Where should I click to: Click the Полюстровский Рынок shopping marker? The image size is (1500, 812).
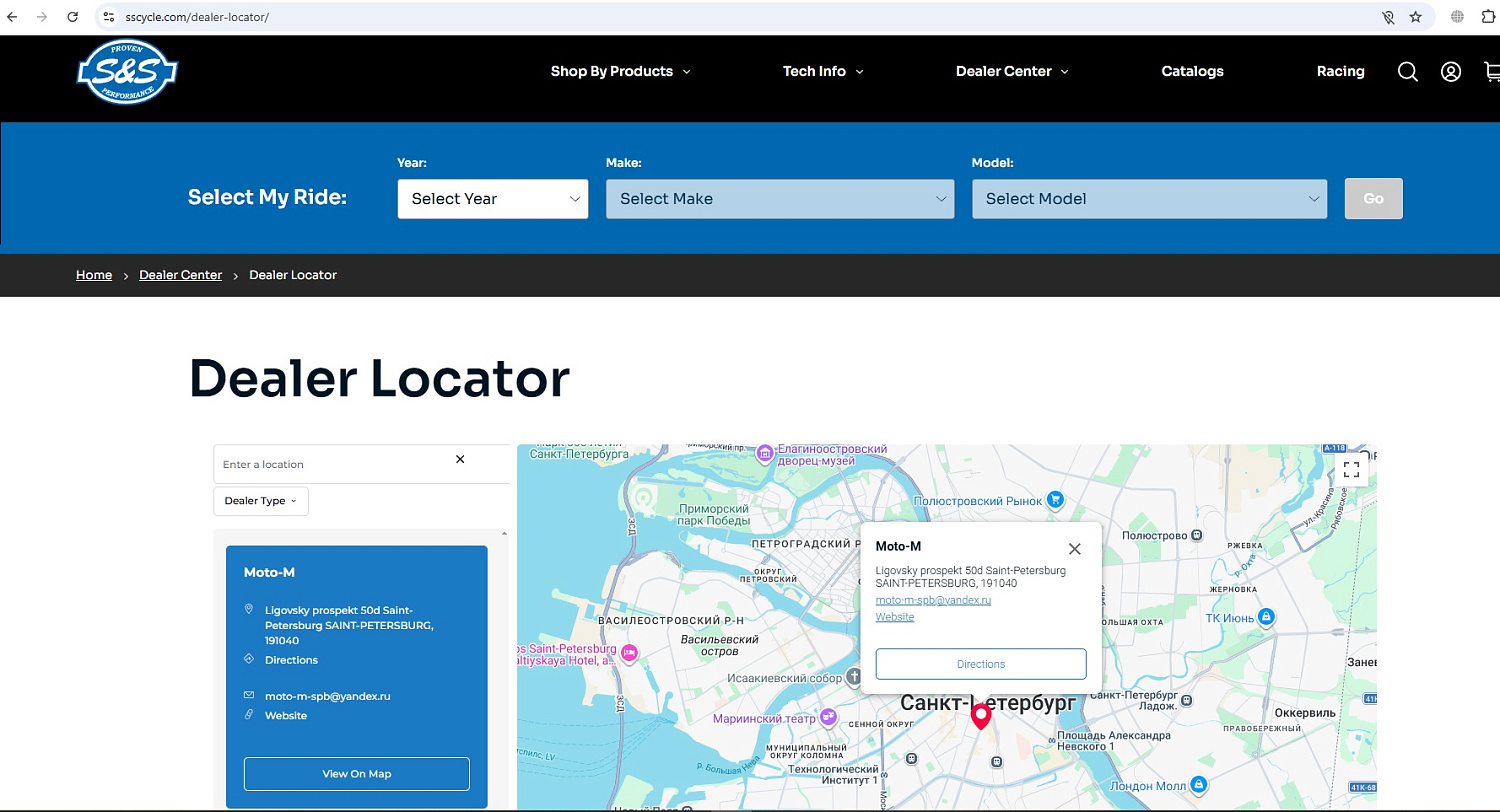click(1055, 500)
